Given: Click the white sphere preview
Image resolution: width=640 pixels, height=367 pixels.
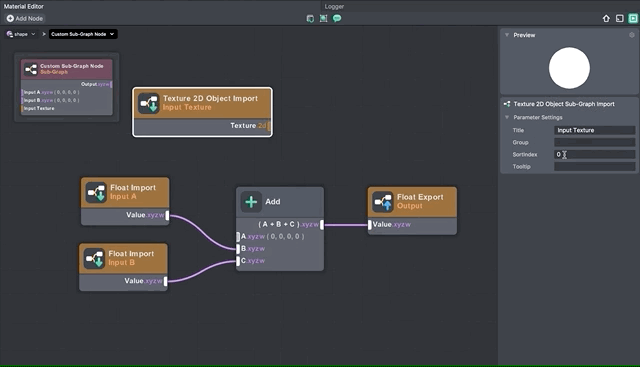Looking at the screenshot, I should tap(569, 68).
